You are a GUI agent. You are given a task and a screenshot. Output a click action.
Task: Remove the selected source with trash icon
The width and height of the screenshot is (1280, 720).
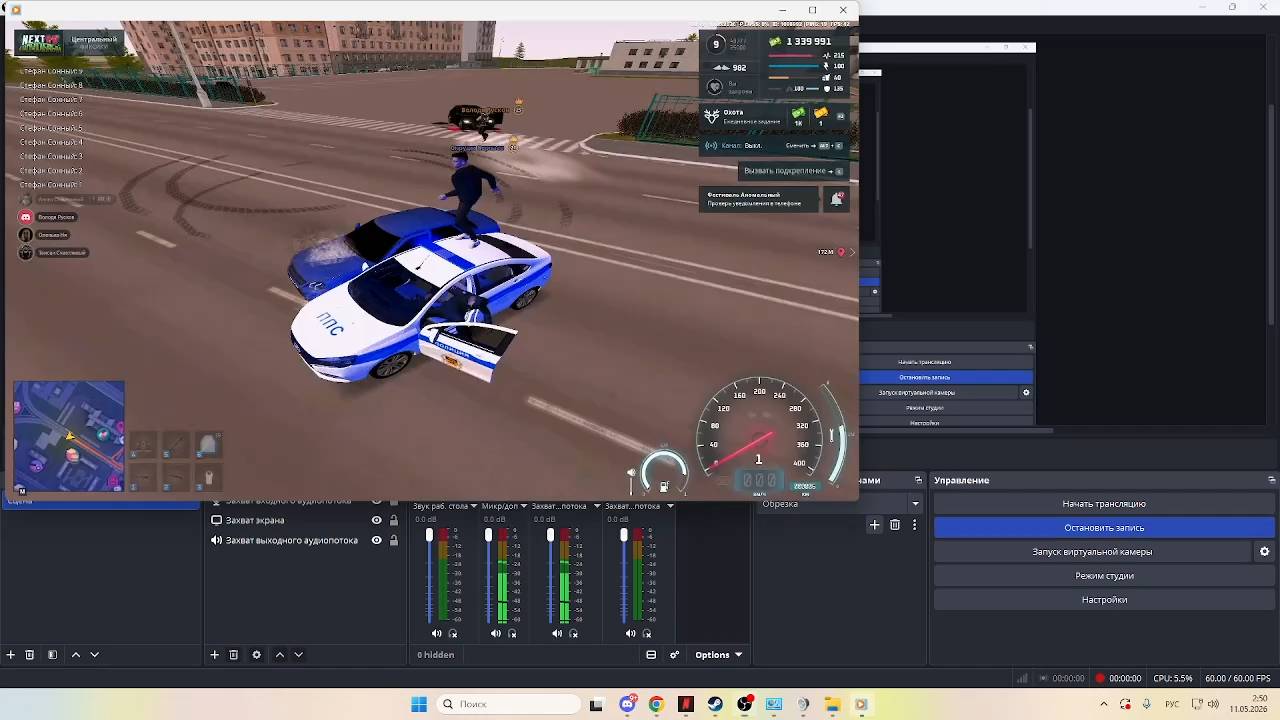233,655
